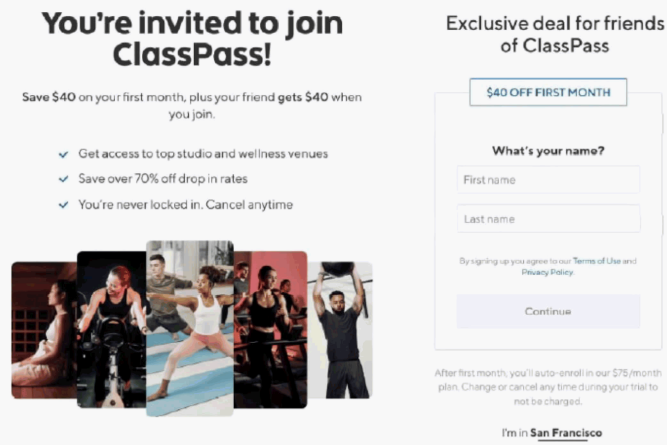
Task: Focus the Last name field
Action: 548,219
